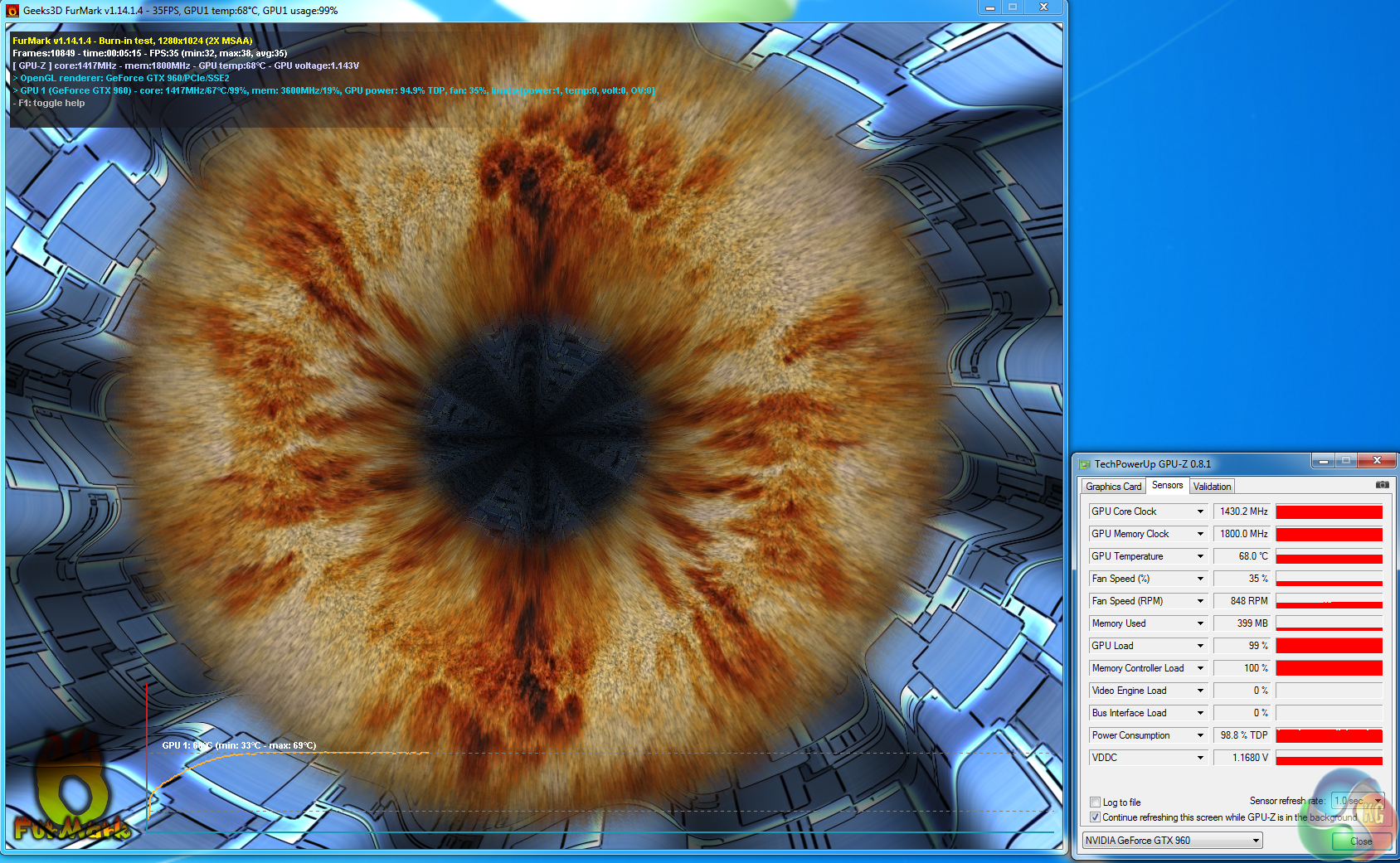Open the GPU Core Clock sensor dropdown
The image size is (1400, 863).
[1199, 511]
